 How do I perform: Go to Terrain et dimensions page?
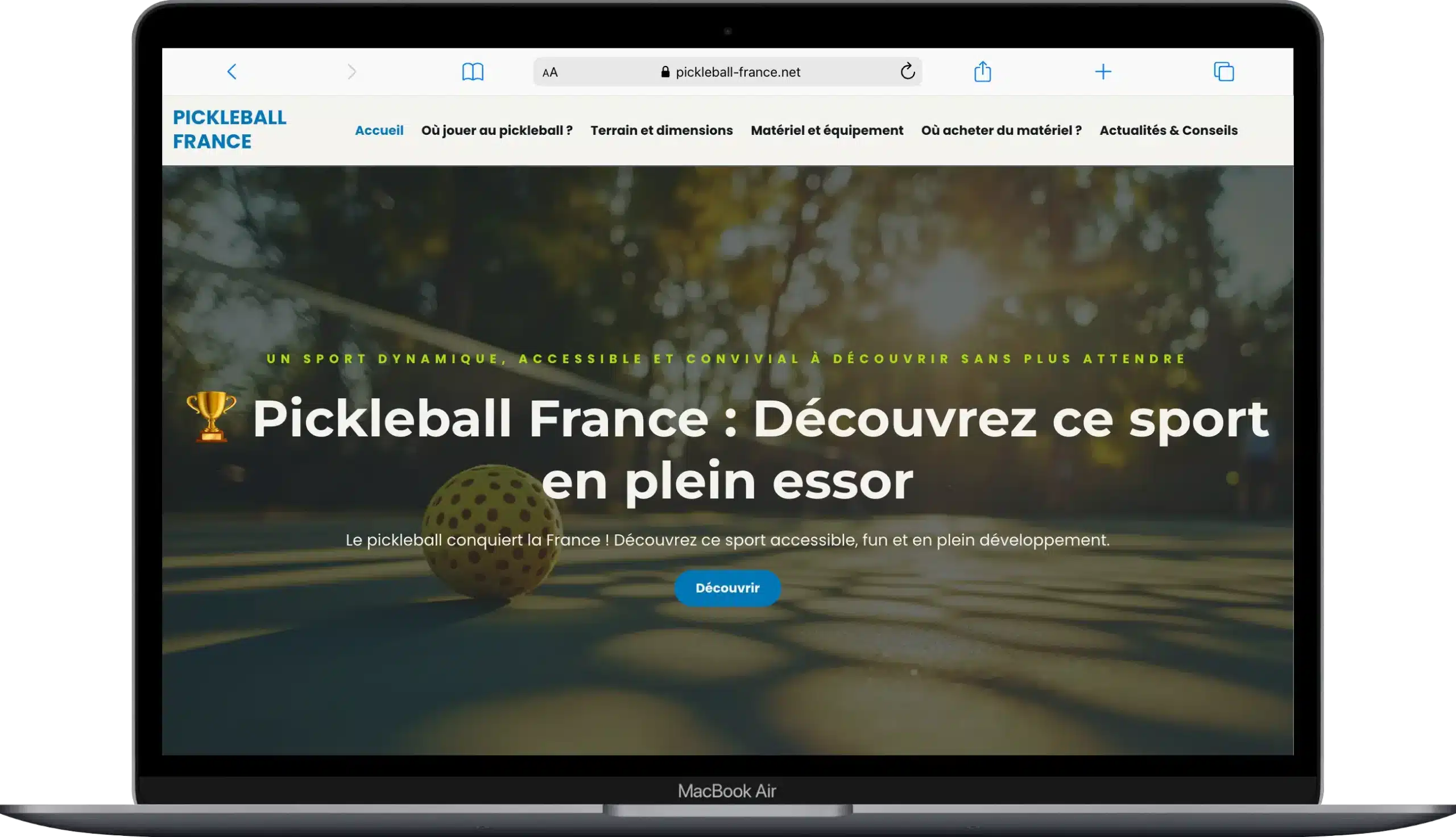(661, 130)
